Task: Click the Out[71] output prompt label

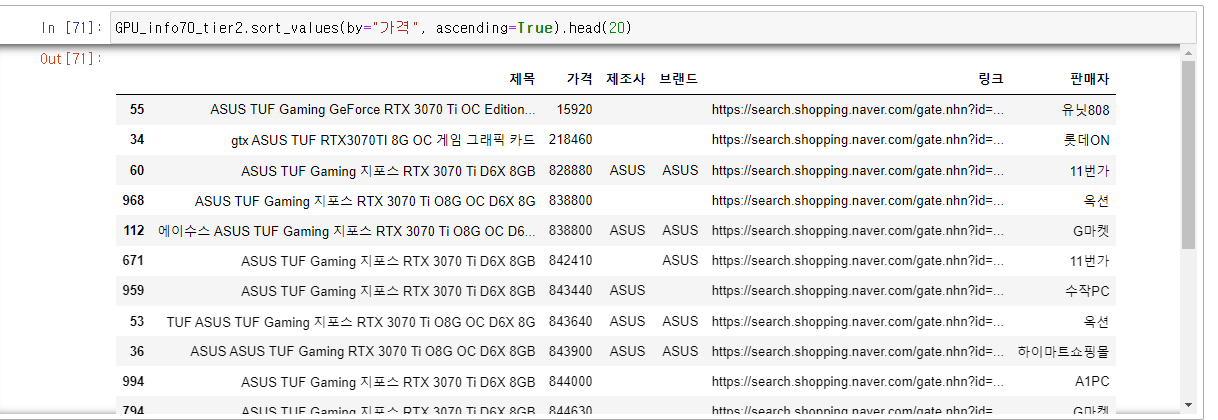Action: click(71, 59)
